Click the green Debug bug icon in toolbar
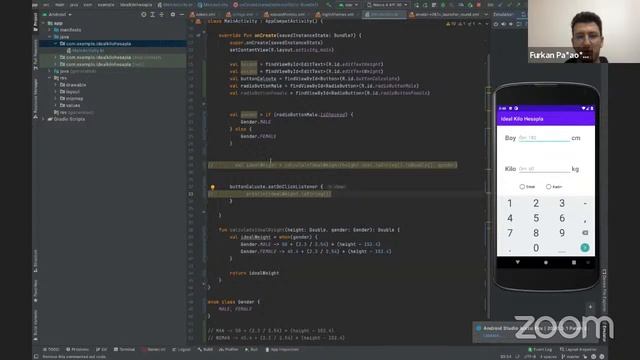The image size is (640, 360). tap(443, 5)
